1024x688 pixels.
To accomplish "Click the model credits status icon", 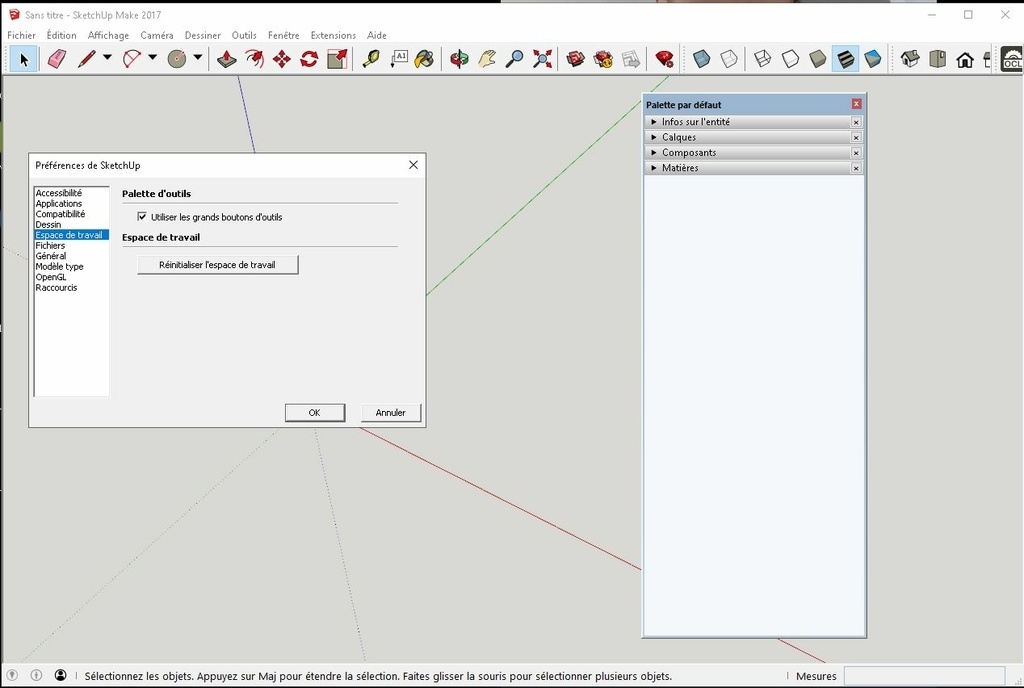I will (x=37, y=676).
